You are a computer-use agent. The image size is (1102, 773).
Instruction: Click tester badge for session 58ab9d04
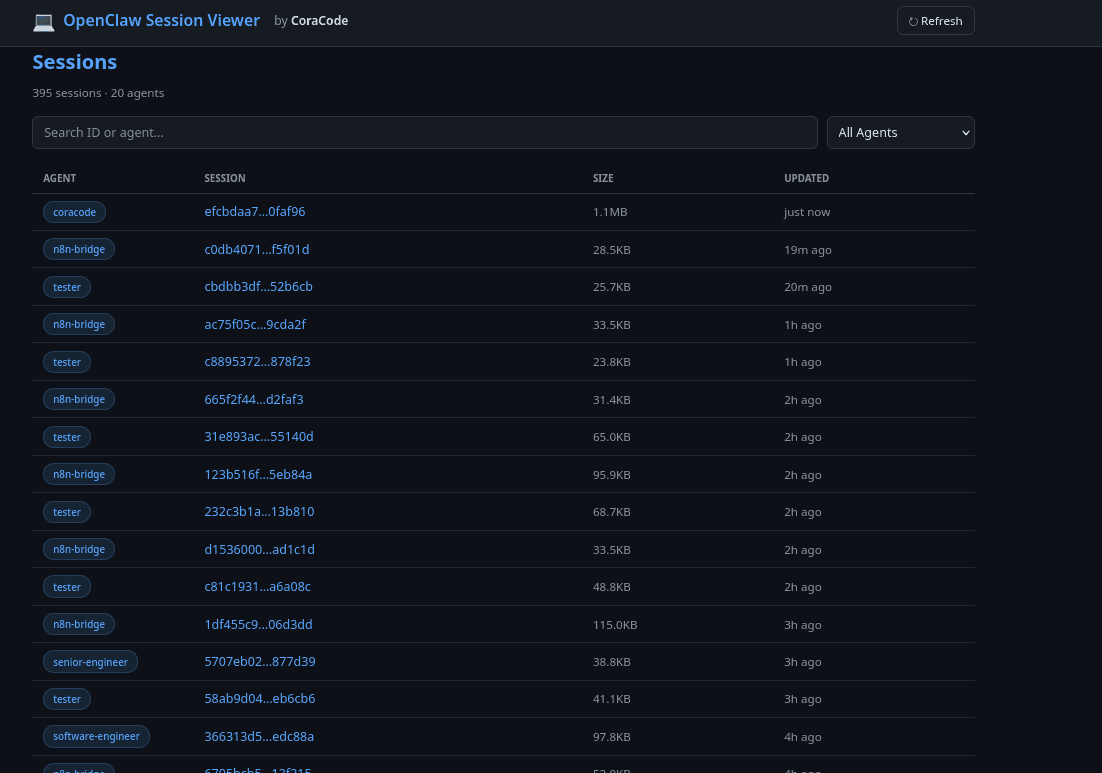point(67,699)
